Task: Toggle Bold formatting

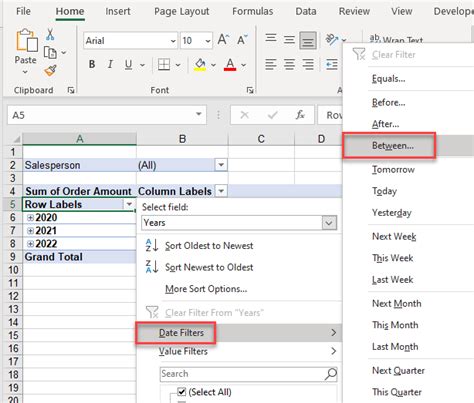Action: [92, 64]
